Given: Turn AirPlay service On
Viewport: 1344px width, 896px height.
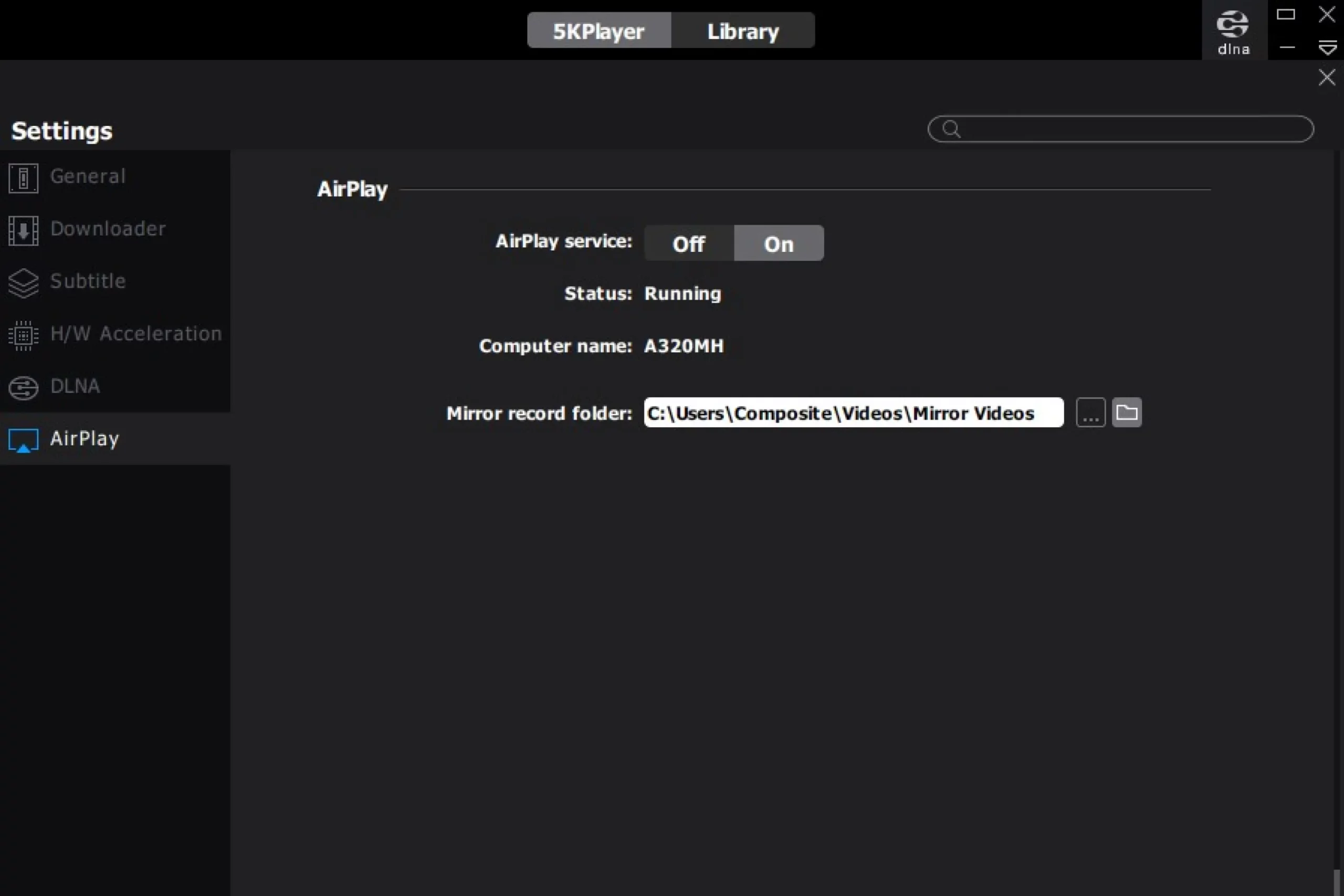Looking at the screenshot, I should click(778, 244).
